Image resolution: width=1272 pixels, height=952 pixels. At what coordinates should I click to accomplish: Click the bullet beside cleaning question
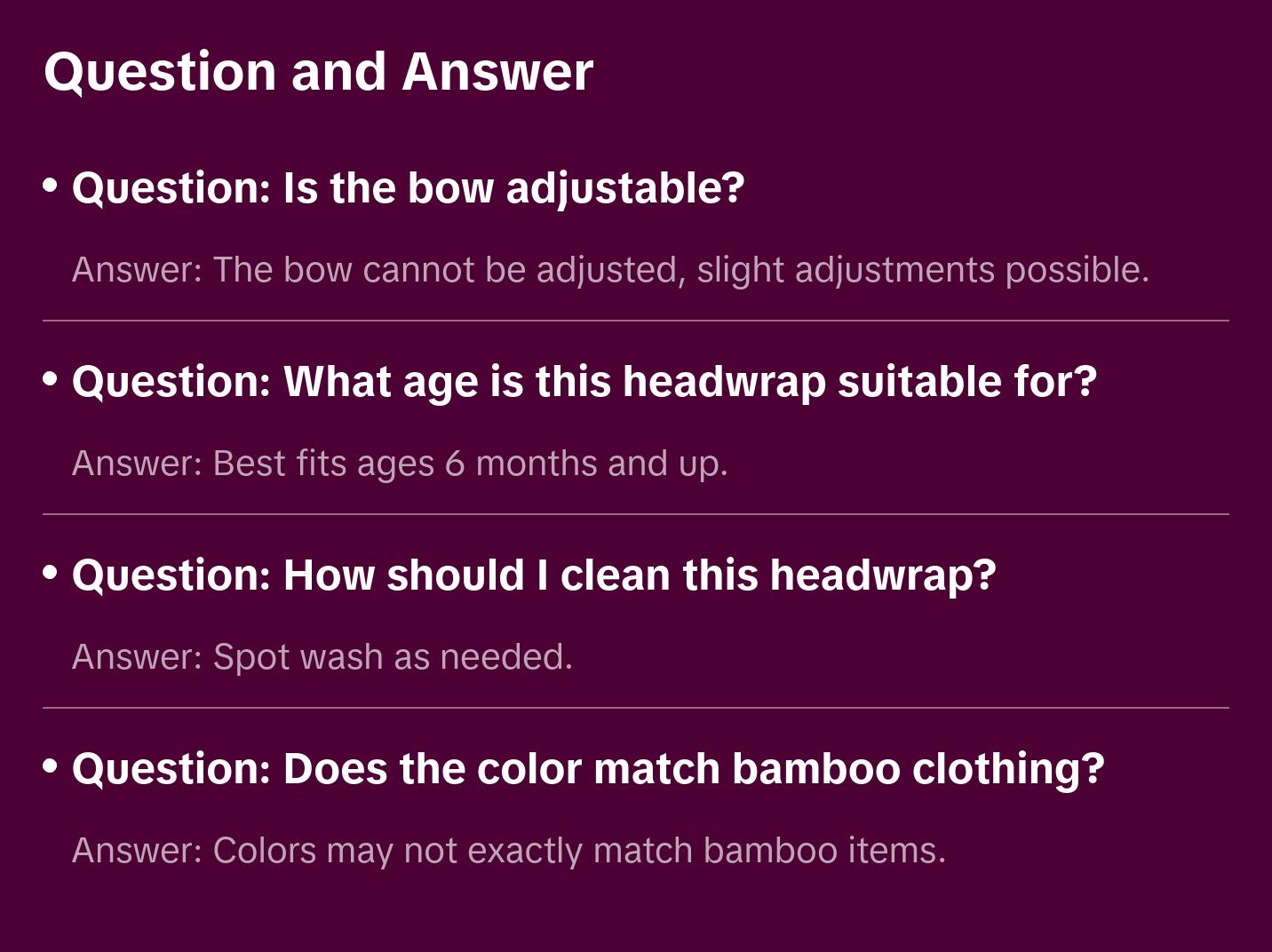tap(51, 573)
